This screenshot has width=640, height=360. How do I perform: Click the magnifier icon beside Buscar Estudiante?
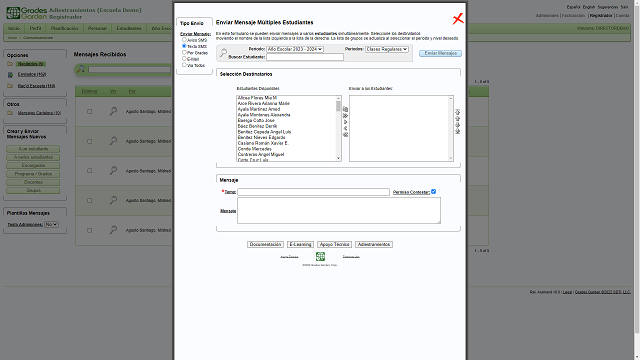223,53
